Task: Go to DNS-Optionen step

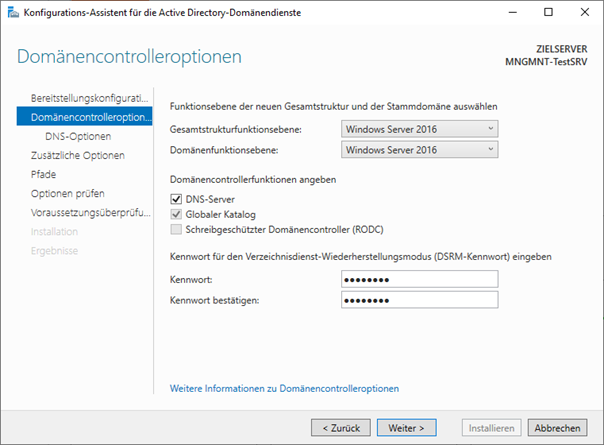Action: click(78, 136)
